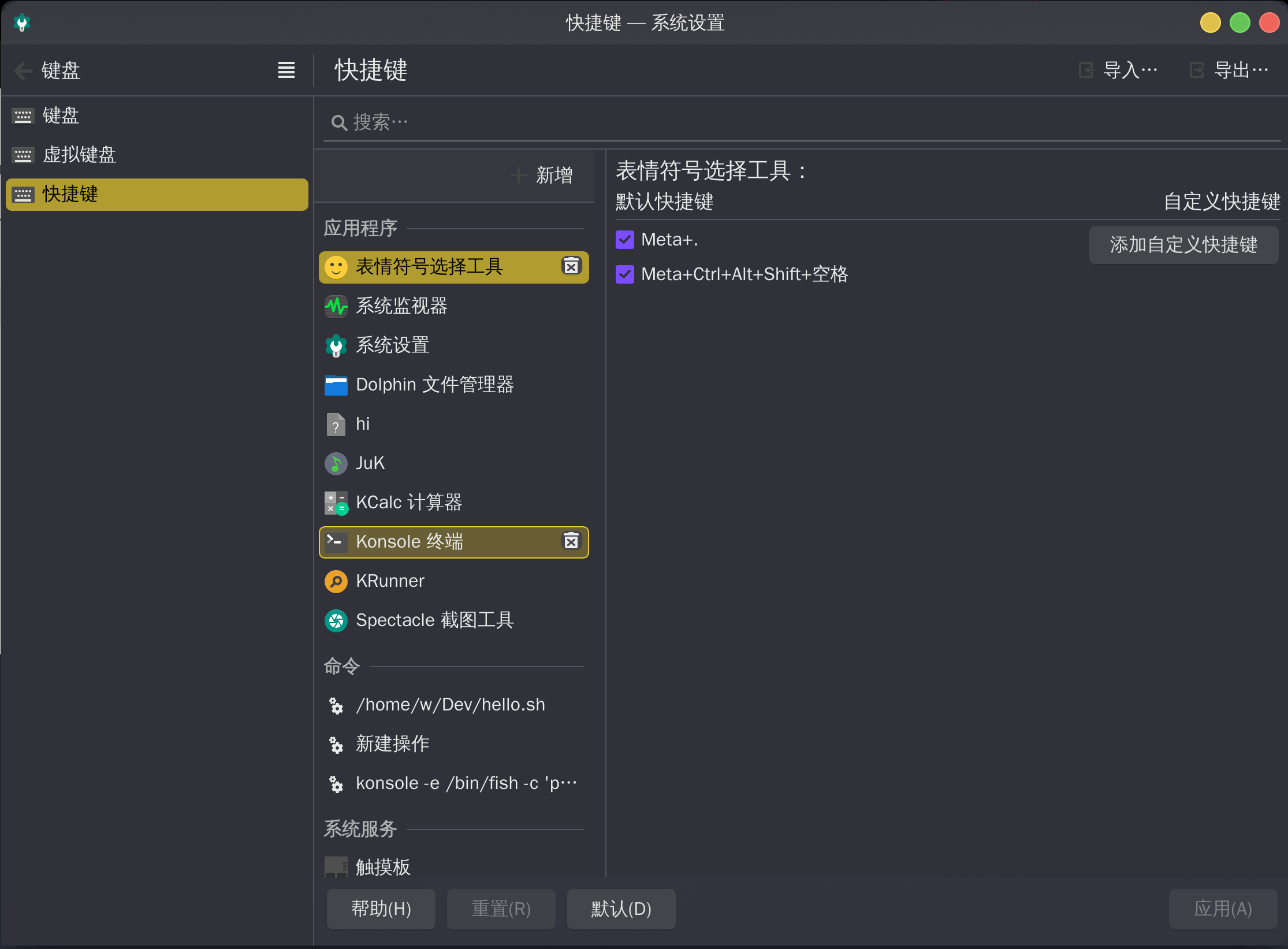Click 添加自定义快捷键 button
The image size is (1288, 949).
tap(1183, 245)
